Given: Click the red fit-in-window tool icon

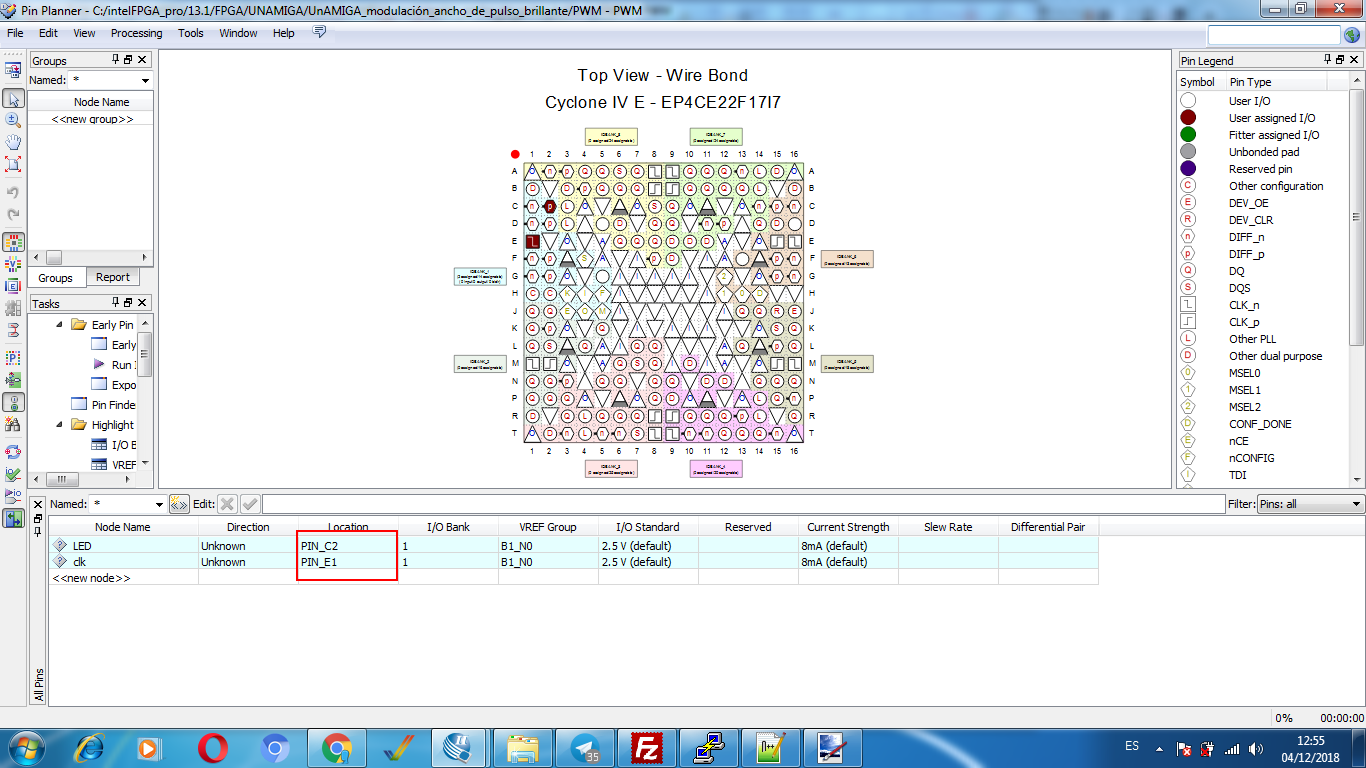Looking at the screenshot, I should (14, 164).
